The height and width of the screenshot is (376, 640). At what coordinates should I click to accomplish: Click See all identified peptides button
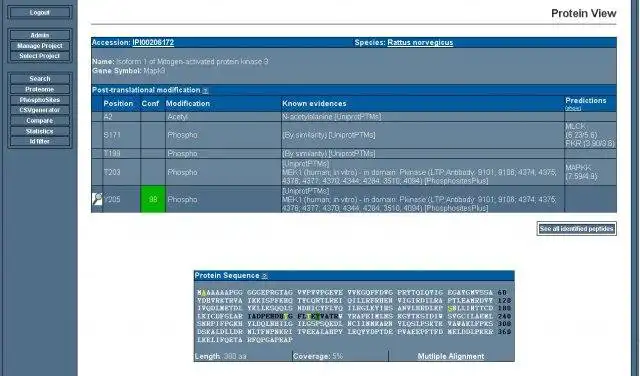click(576, 229)
